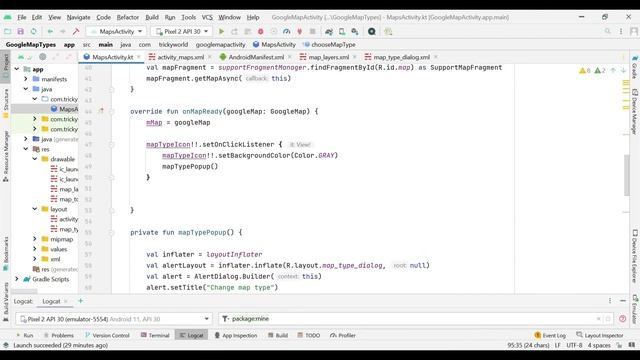640x360 pixels.
Task: Switch to the map_layers.xml editor tab
Action: coord(329,57)
